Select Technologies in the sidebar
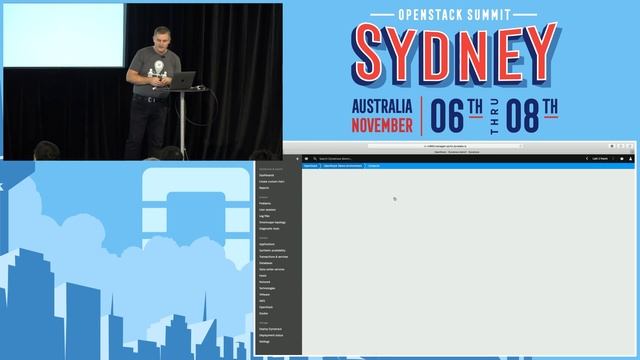Viewport: 640px width, 360px height. click(x=267, y=288)
